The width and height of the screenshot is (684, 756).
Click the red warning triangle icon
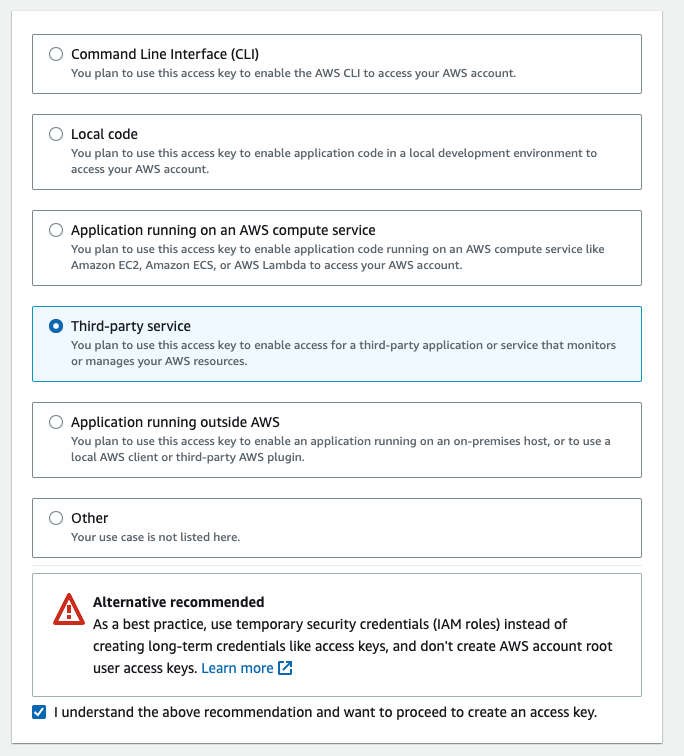(x=69, y=609)
